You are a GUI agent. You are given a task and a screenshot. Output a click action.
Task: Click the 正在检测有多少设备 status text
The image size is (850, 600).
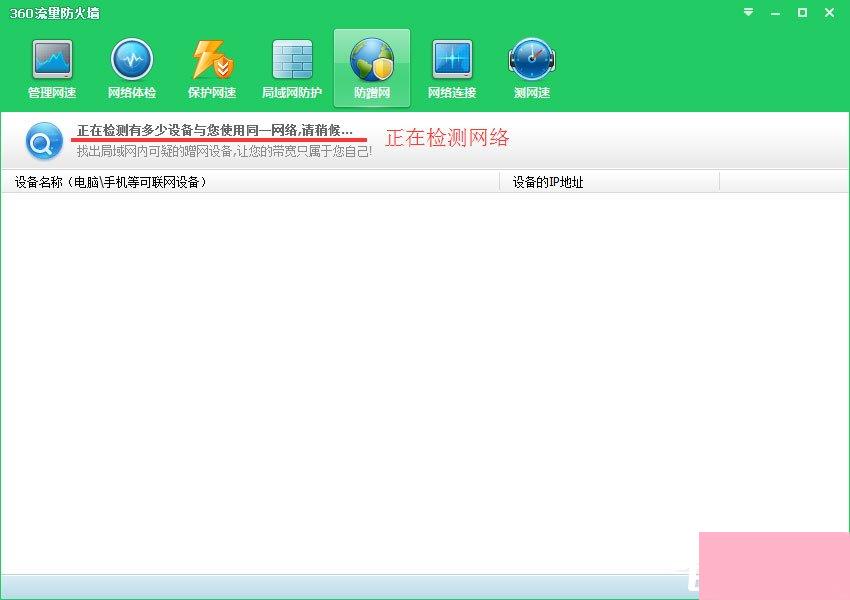point(215,131)
